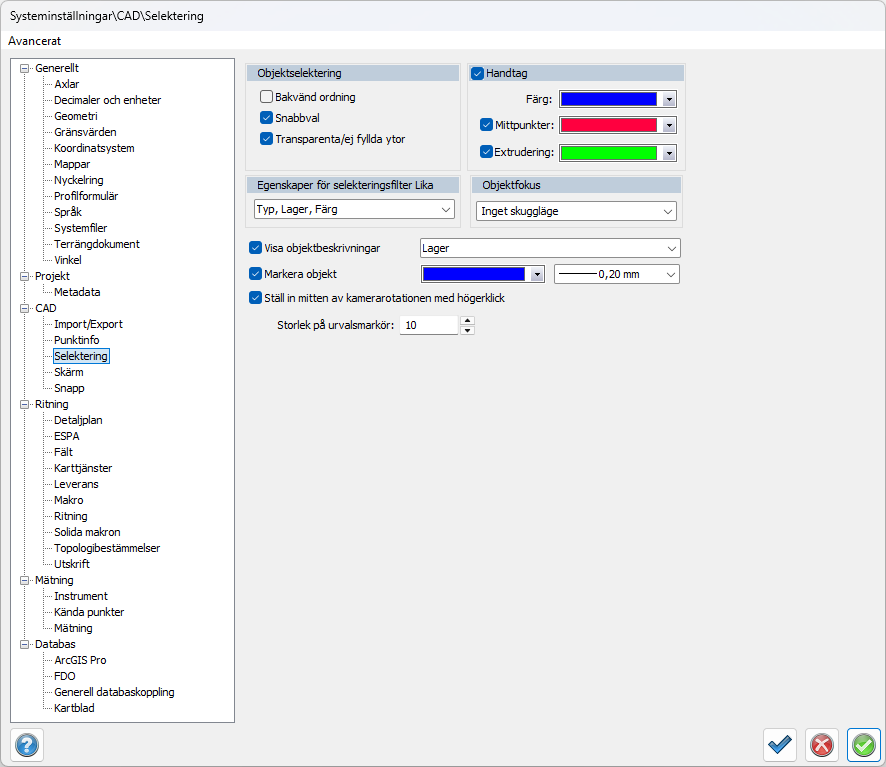Viewport: 886px width, 767px height.
Task: Open the Objektfokus Inget skuggläge dropdown
Action: (575, 211)
